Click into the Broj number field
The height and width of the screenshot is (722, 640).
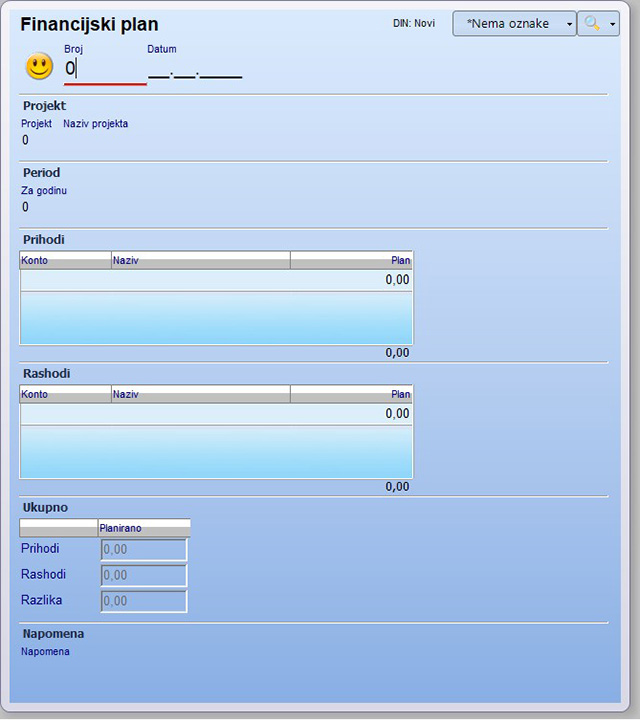pos(105,69)
